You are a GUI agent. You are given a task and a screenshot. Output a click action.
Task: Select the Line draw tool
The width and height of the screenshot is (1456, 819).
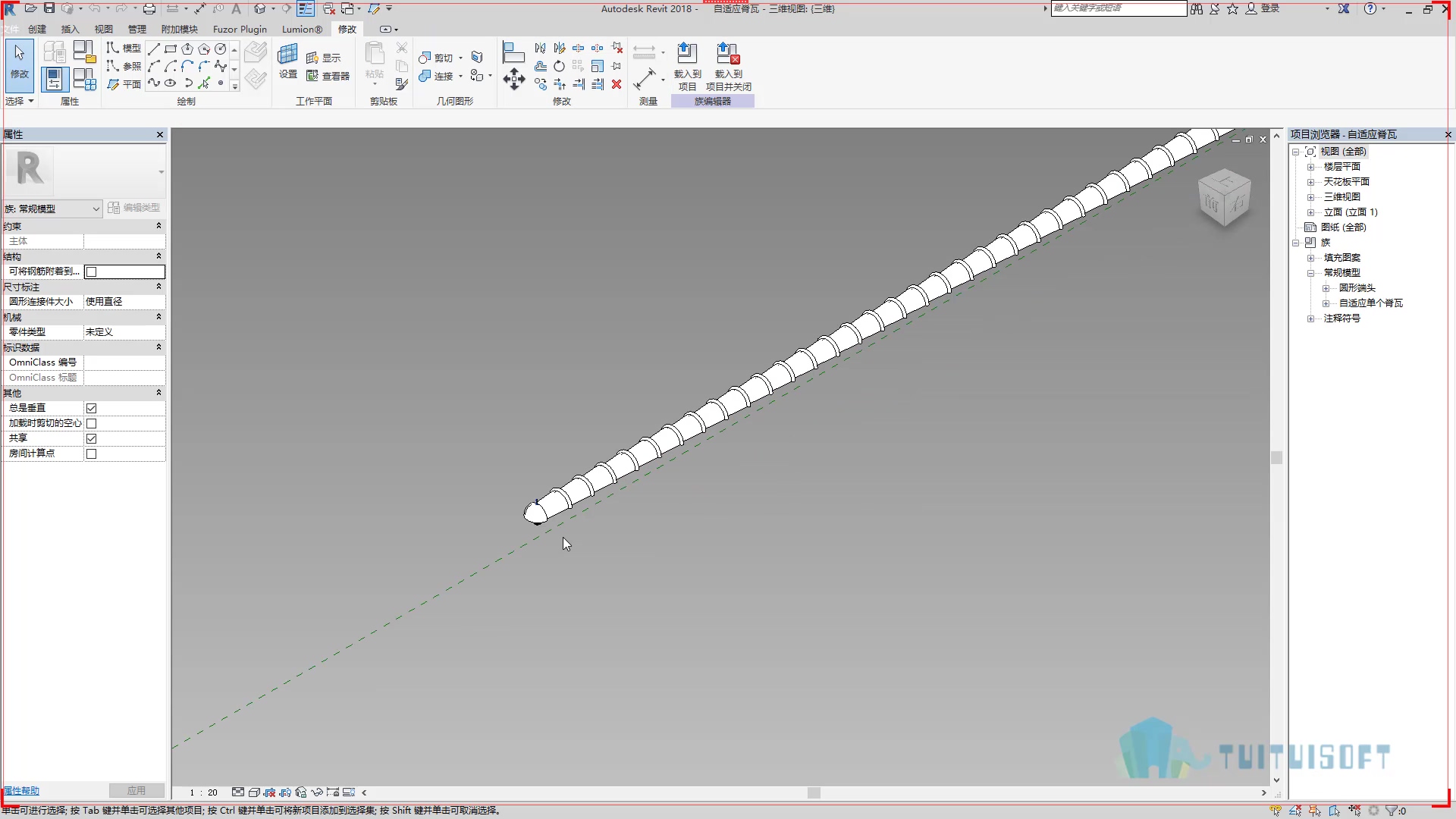154,49
